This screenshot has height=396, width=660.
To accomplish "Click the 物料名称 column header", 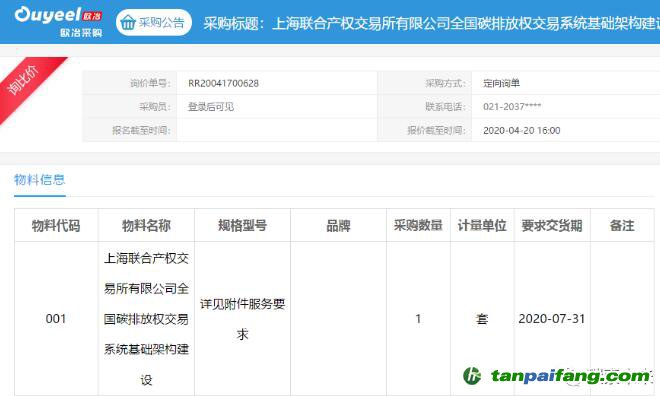I will 146,226.
